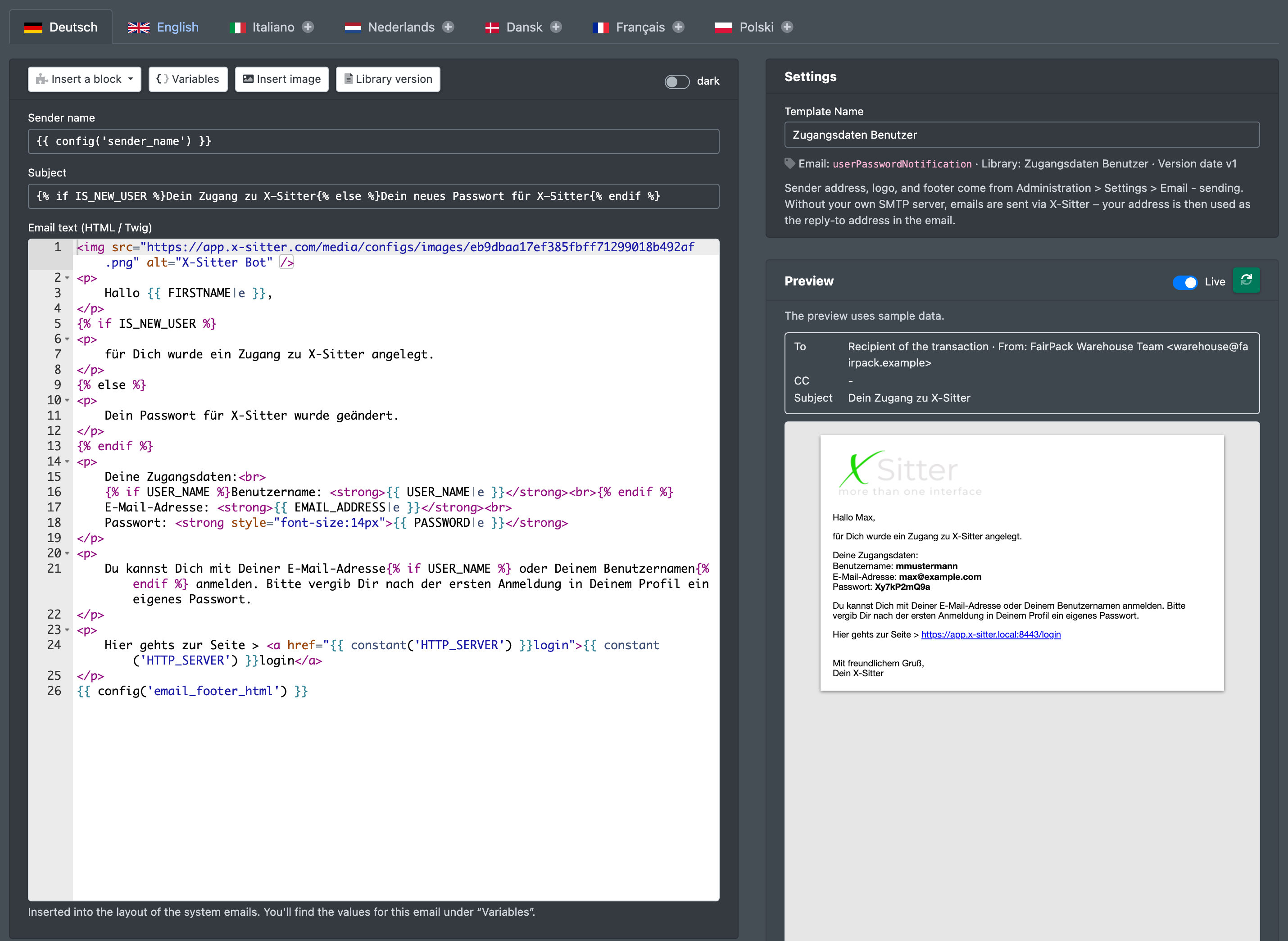Switch to the English language tab
This screenshot has height=941, width=1288.
(163, 27)
